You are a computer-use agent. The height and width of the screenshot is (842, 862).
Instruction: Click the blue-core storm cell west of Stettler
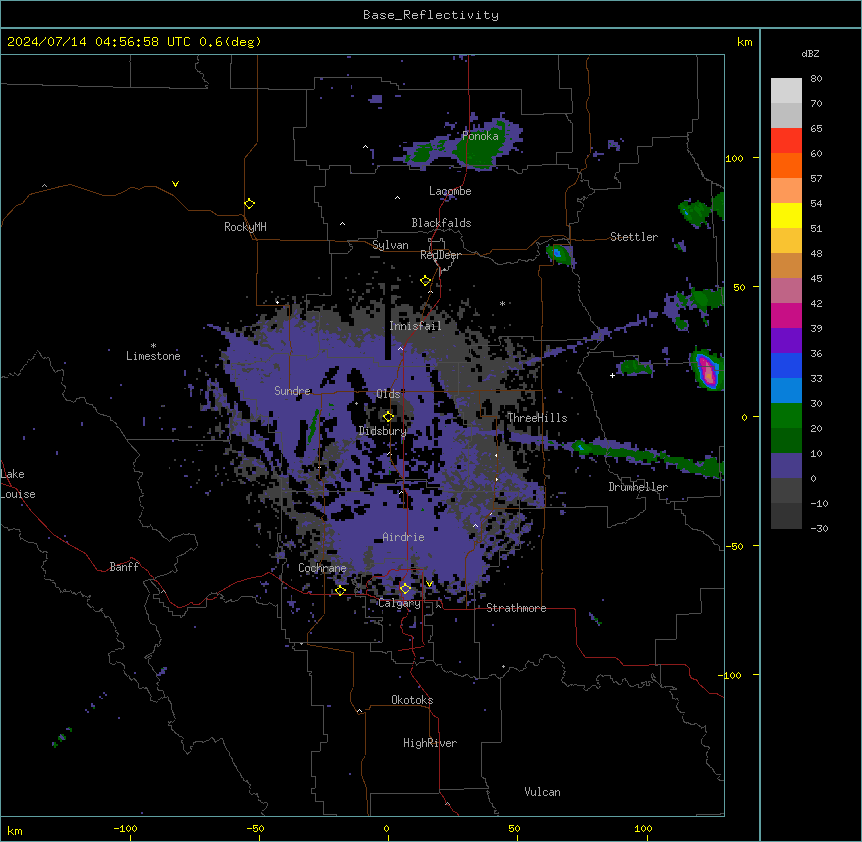coord(559,254)
